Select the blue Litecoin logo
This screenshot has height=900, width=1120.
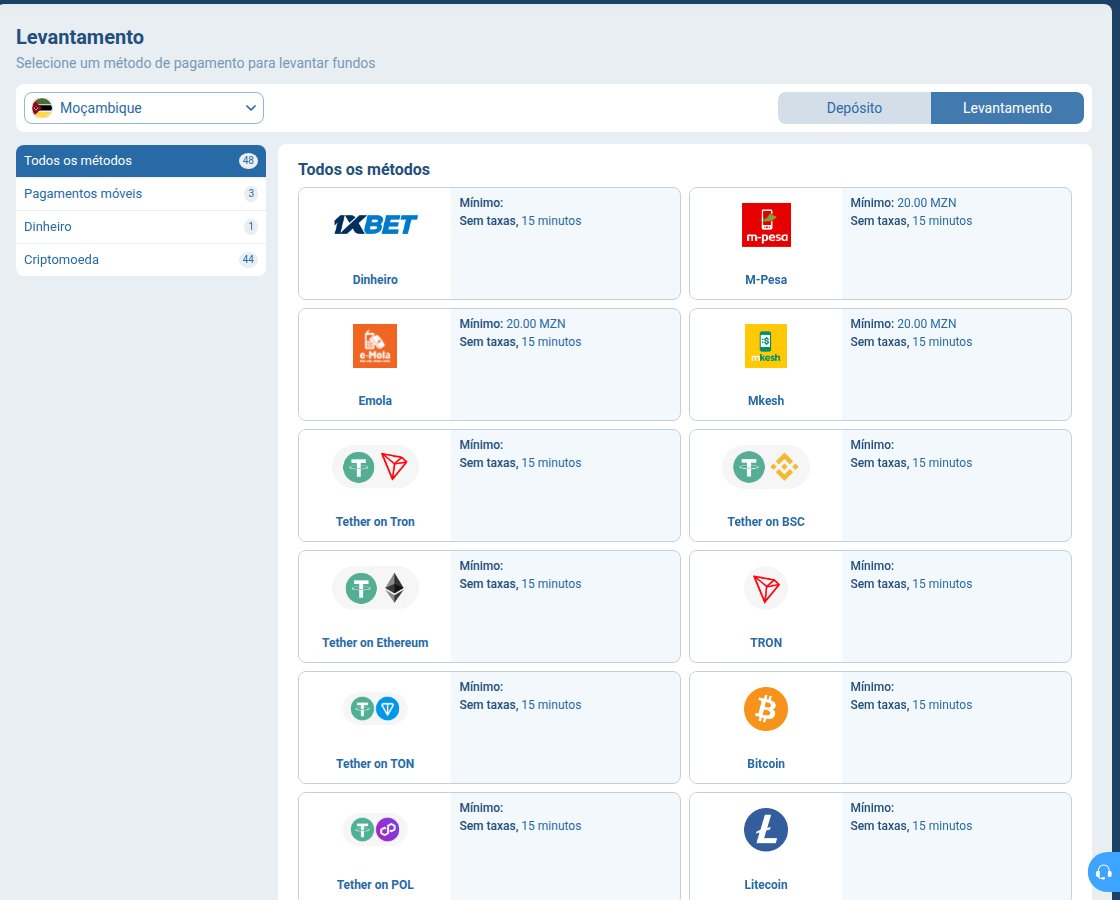pos(766,830)
